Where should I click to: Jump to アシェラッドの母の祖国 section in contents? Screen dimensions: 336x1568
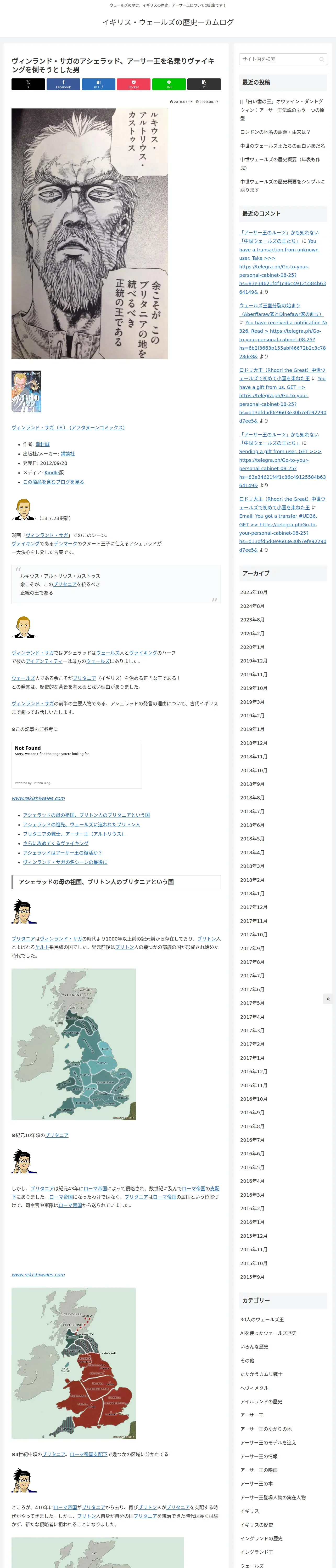87,815
